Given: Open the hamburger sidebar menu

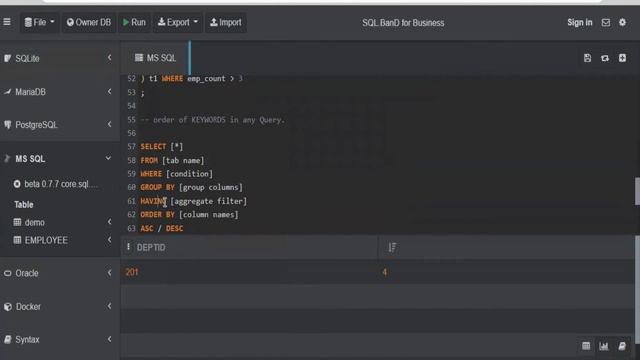Looking at the screenshot, I should 7,22.
